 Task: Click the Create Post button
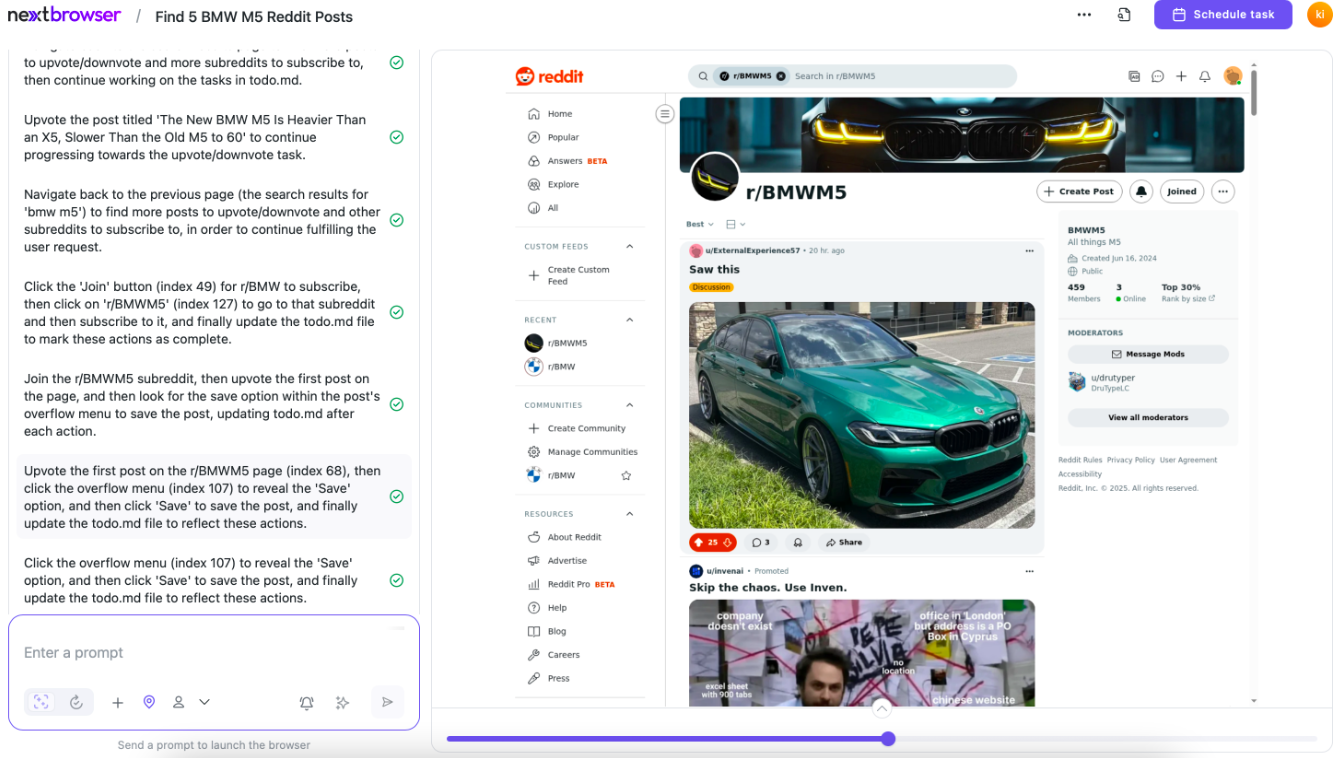[x=1079, y=191]
